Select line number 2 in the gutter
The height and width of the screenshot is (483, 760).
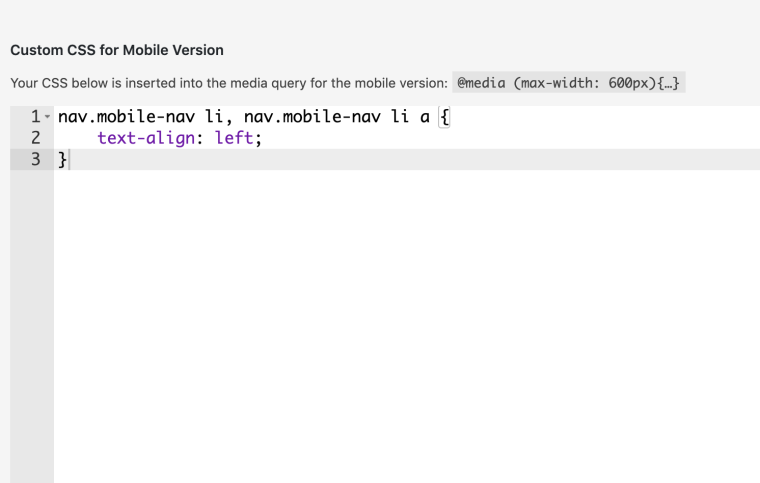35,139
